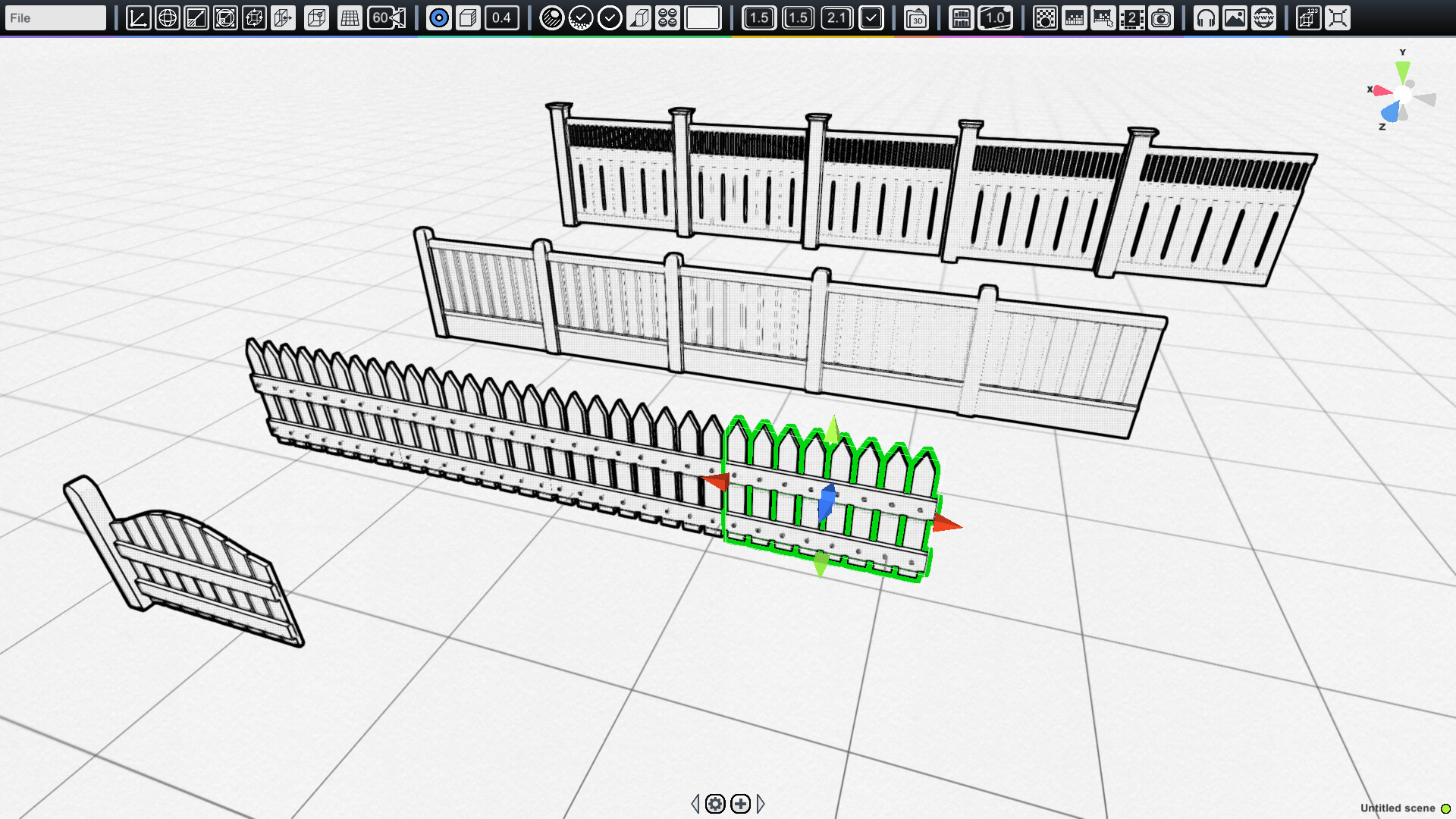This screenshot has height=819, width=1456.
Task: Open the File menu
Action: (x=53, y=17)
